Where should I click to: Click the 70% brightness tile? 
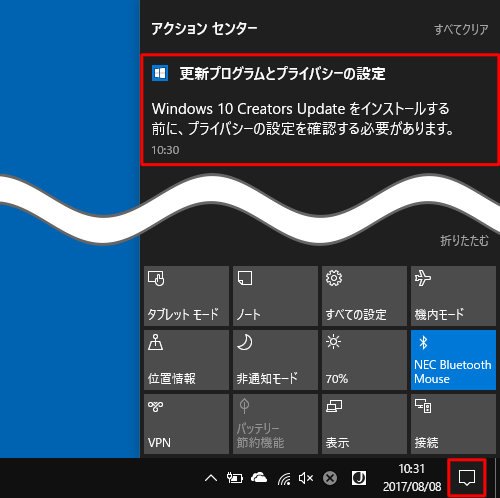click(364, 360)
